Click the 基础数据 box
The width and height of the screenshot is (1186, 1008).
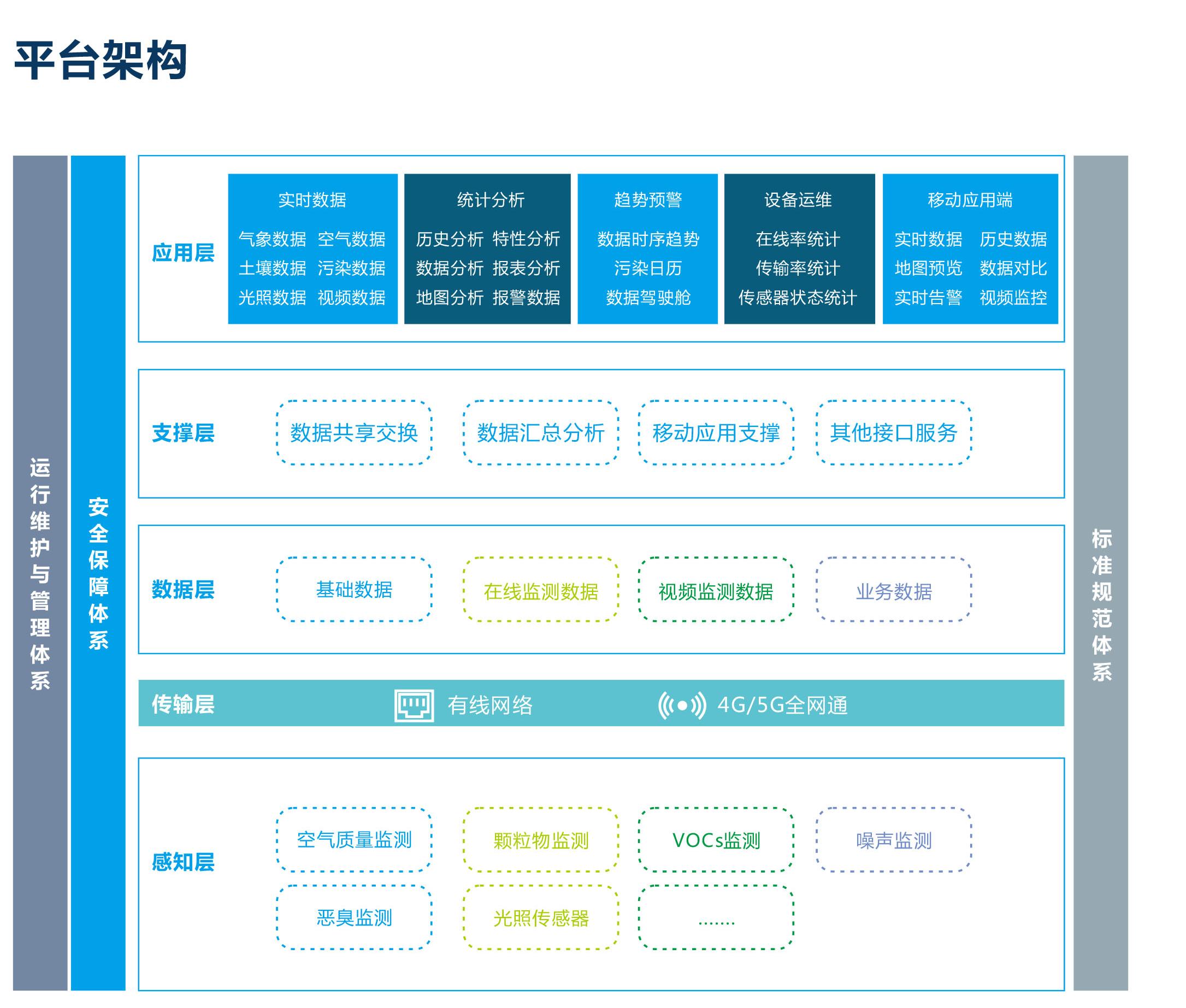(354, 589)
